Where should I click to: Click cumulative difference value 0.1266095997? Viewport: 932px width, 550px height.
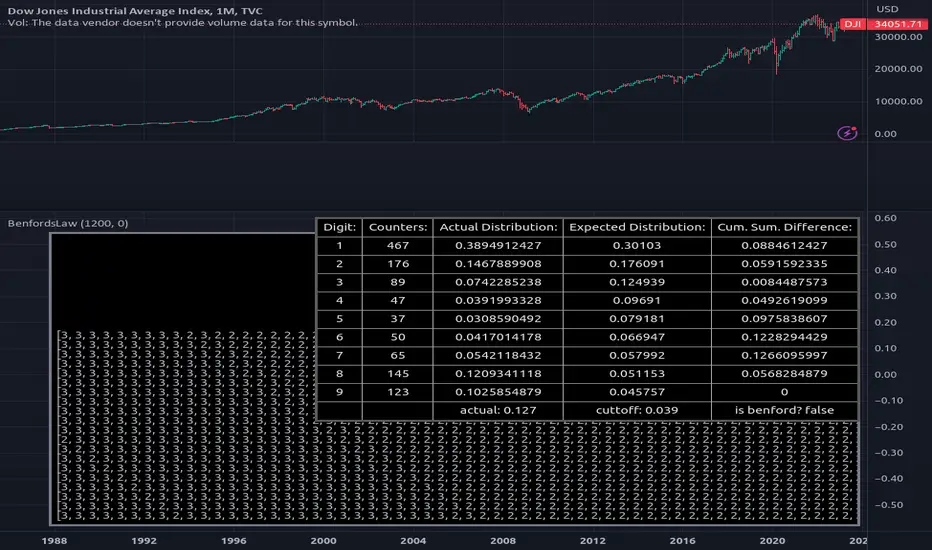point(785,356)
